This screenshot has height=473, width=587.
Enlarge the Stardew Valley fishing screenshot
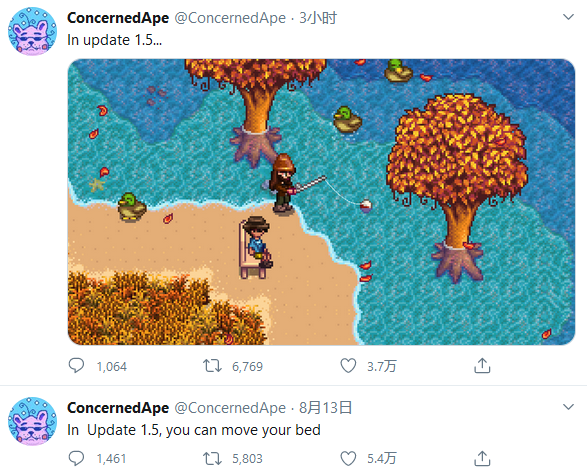click(321, 201)
